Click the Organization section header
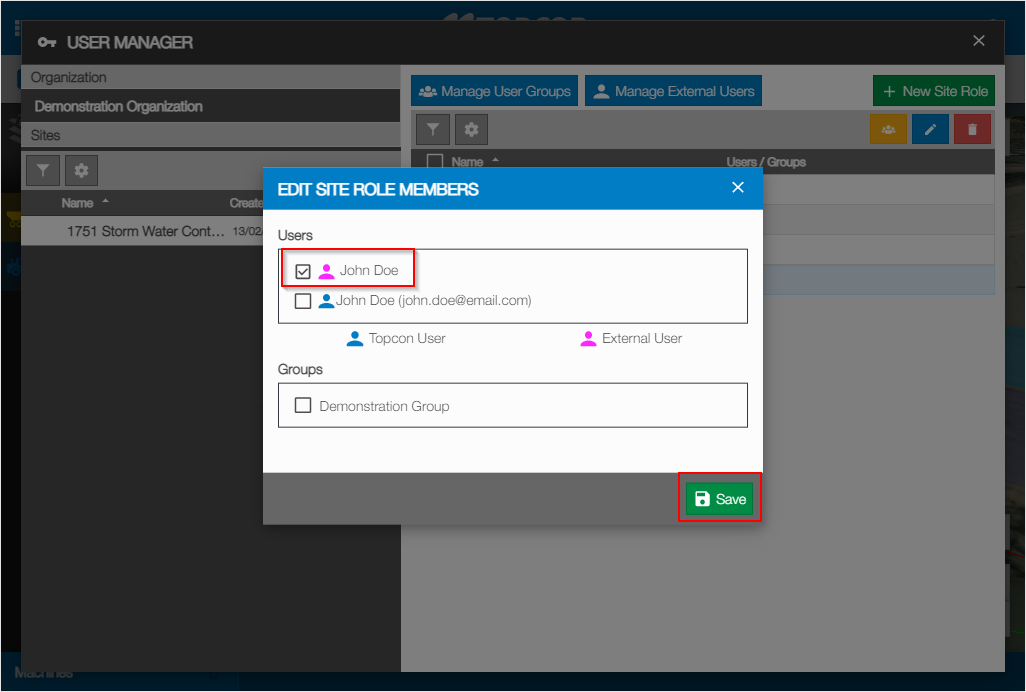1026x692 pixels. (x=211, y=77)
